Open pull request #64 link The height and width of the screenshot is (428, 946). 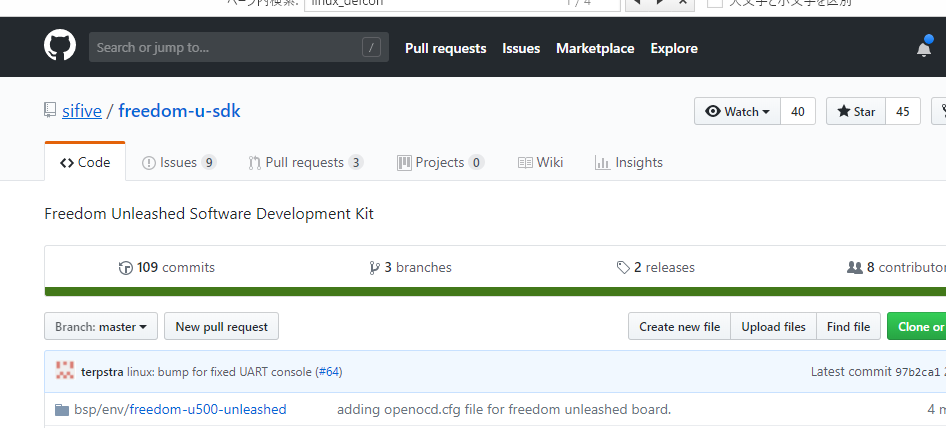tap(329, 372)
